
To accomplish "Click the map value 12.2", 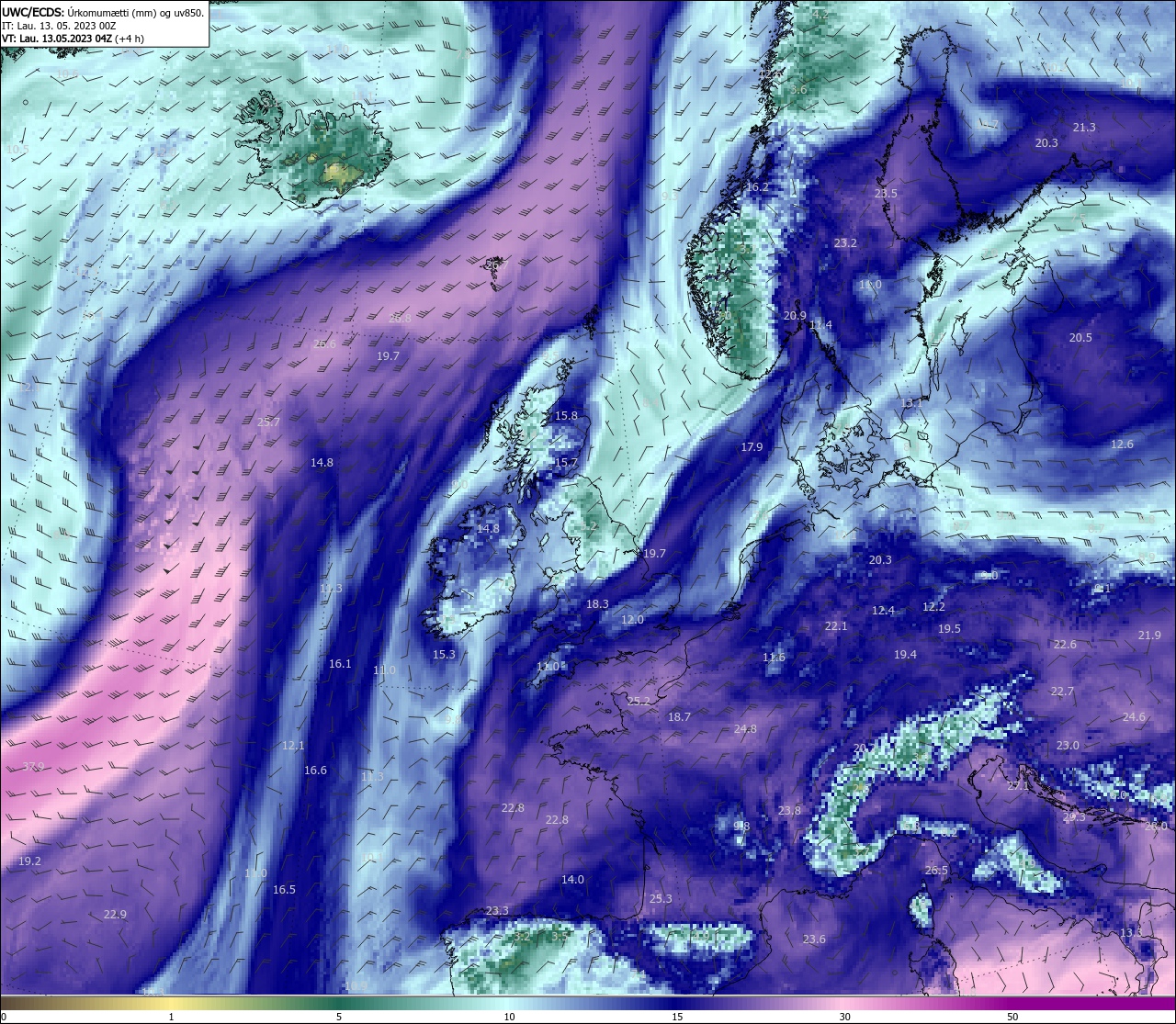I will 933,607.
